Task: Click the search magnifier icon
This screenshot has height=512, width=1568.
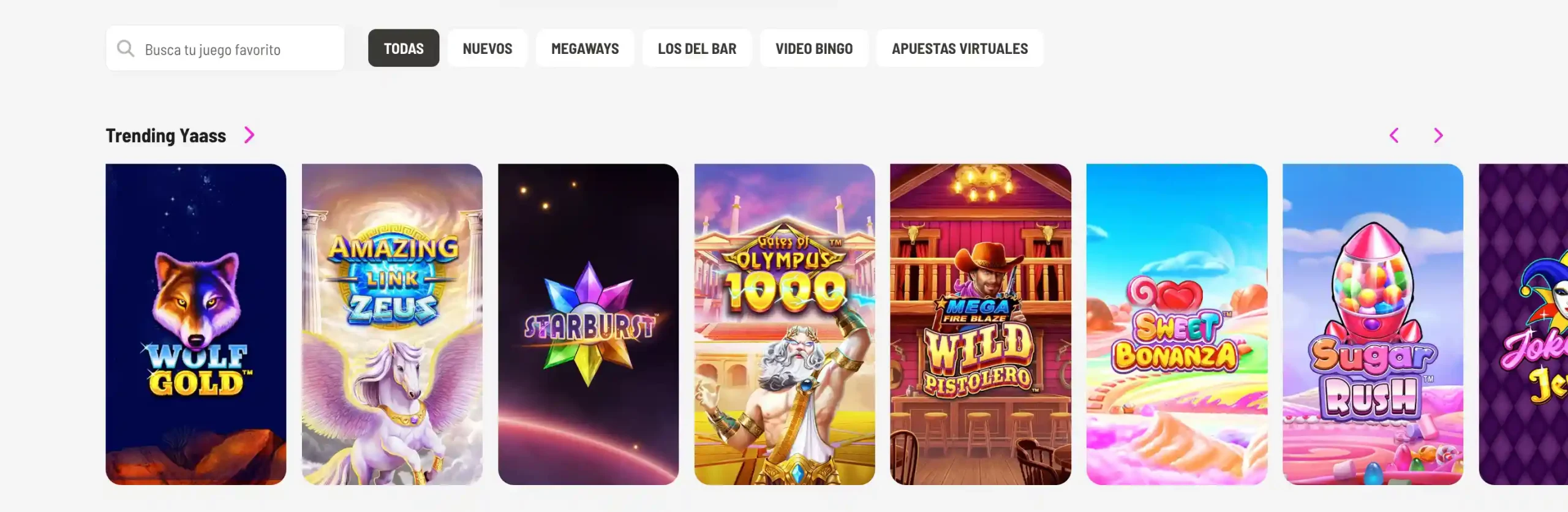Action: tap(126, 48)
